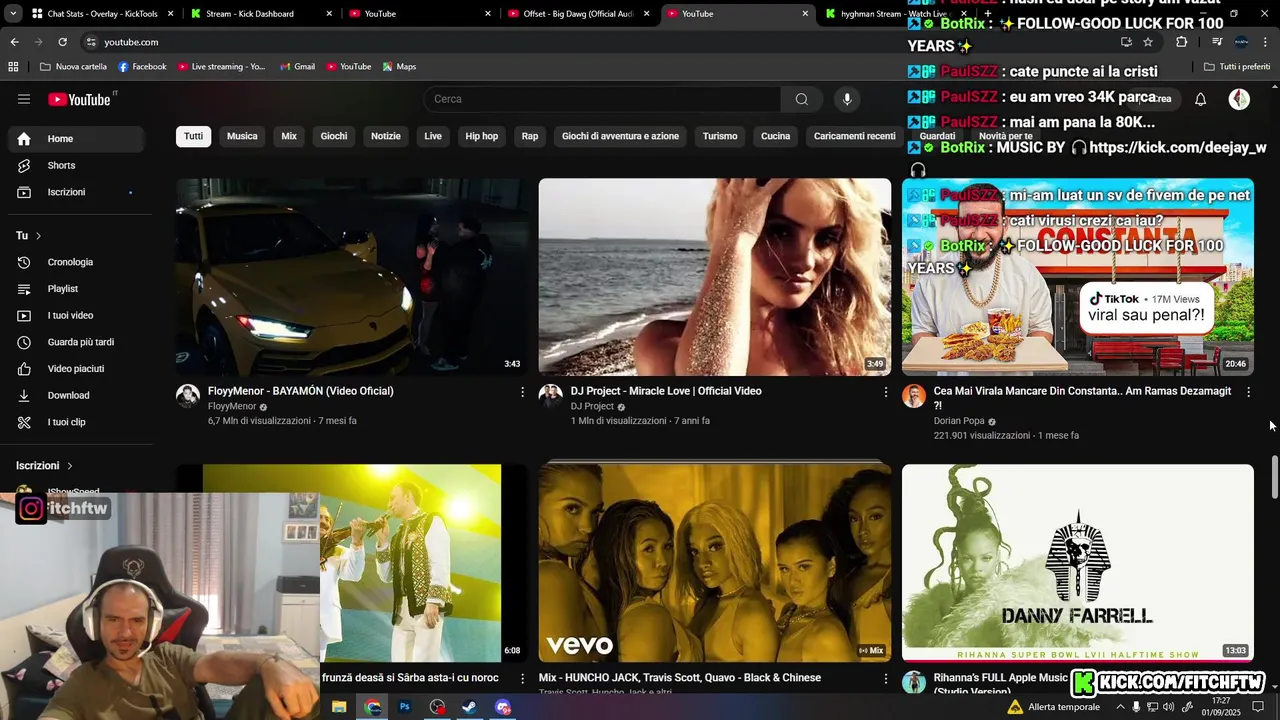
Task: Open Chrome apps grid in bookmarks bar
Action: point(13,67)
